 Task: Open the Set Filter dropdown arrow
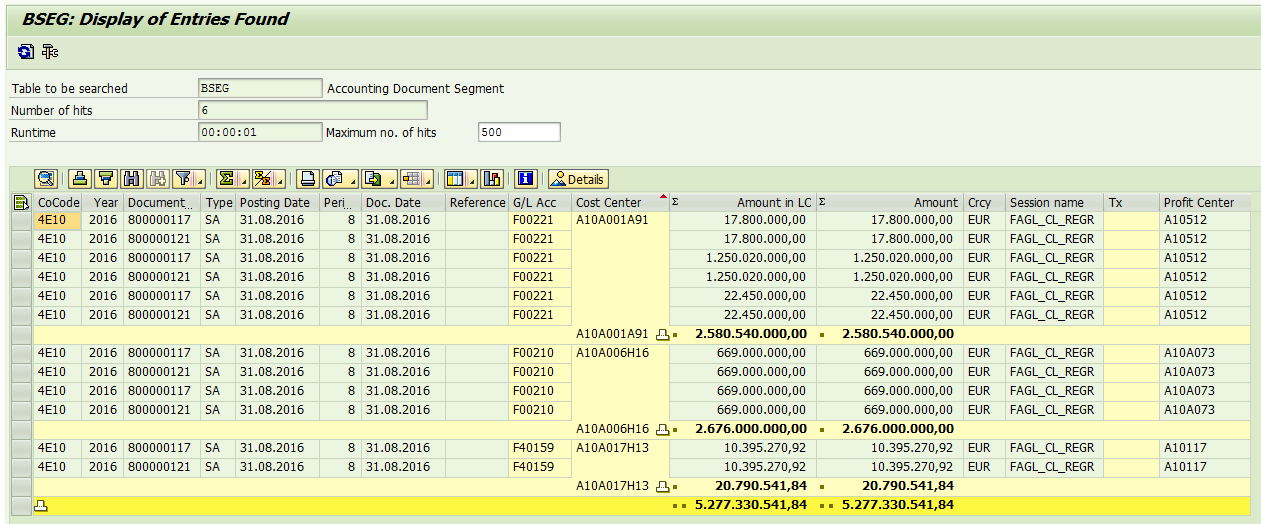[200, 181]
